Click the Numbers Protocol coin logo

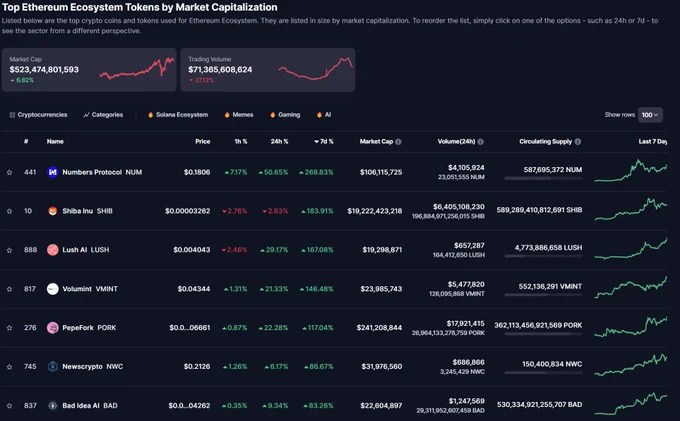[52, 172]
